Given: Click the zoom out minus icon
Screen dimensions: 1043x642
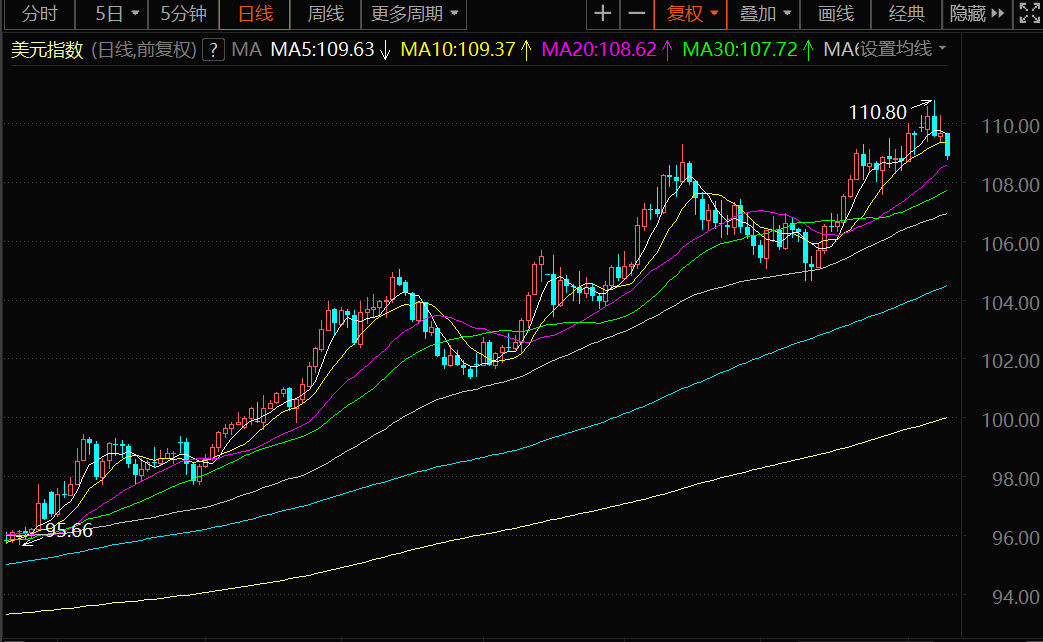Looking at the screenshot, I should coord(636,14).
